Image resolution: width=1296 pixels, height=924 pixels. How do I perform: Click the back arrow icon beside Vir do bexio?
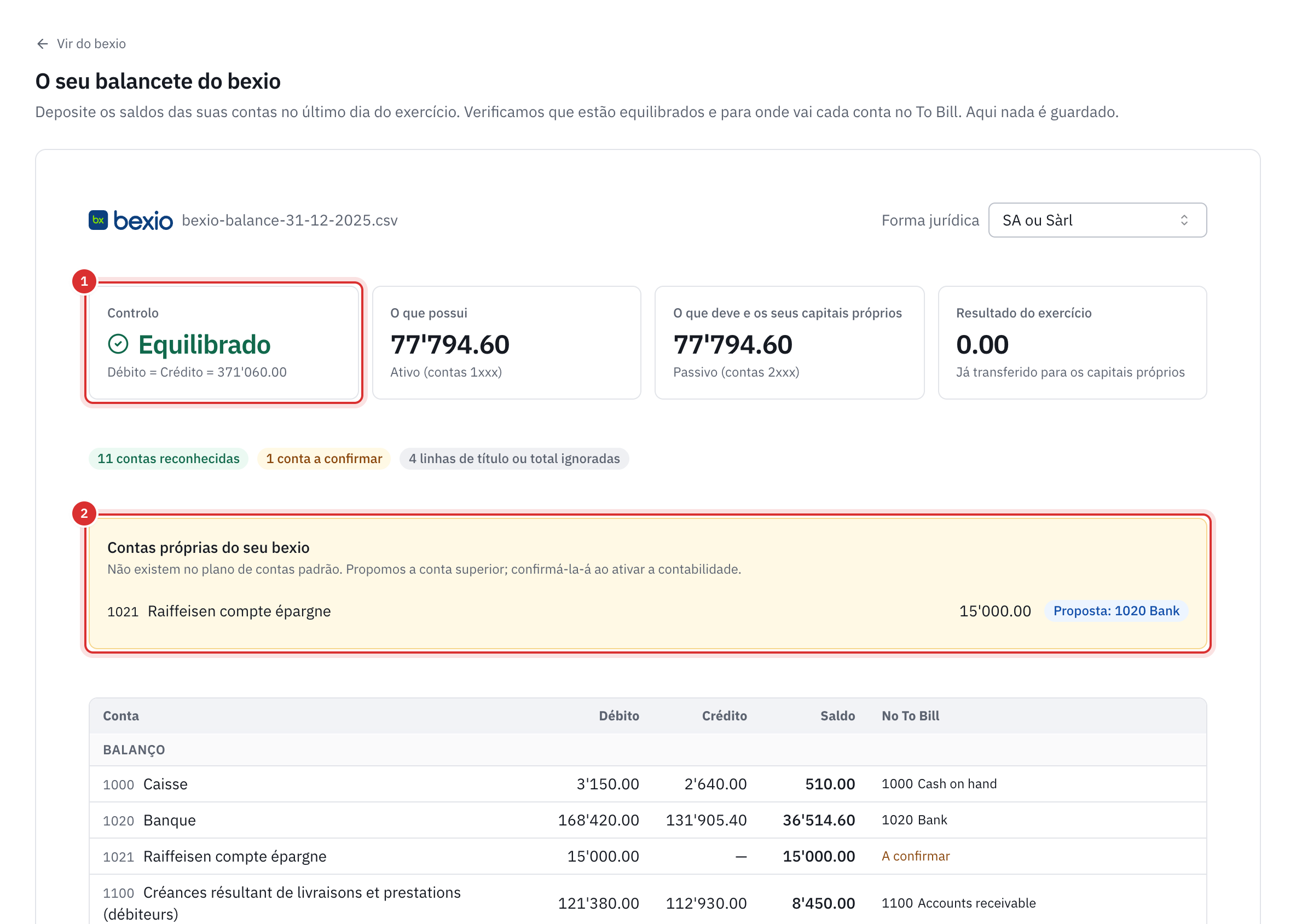tap(42, 44)
